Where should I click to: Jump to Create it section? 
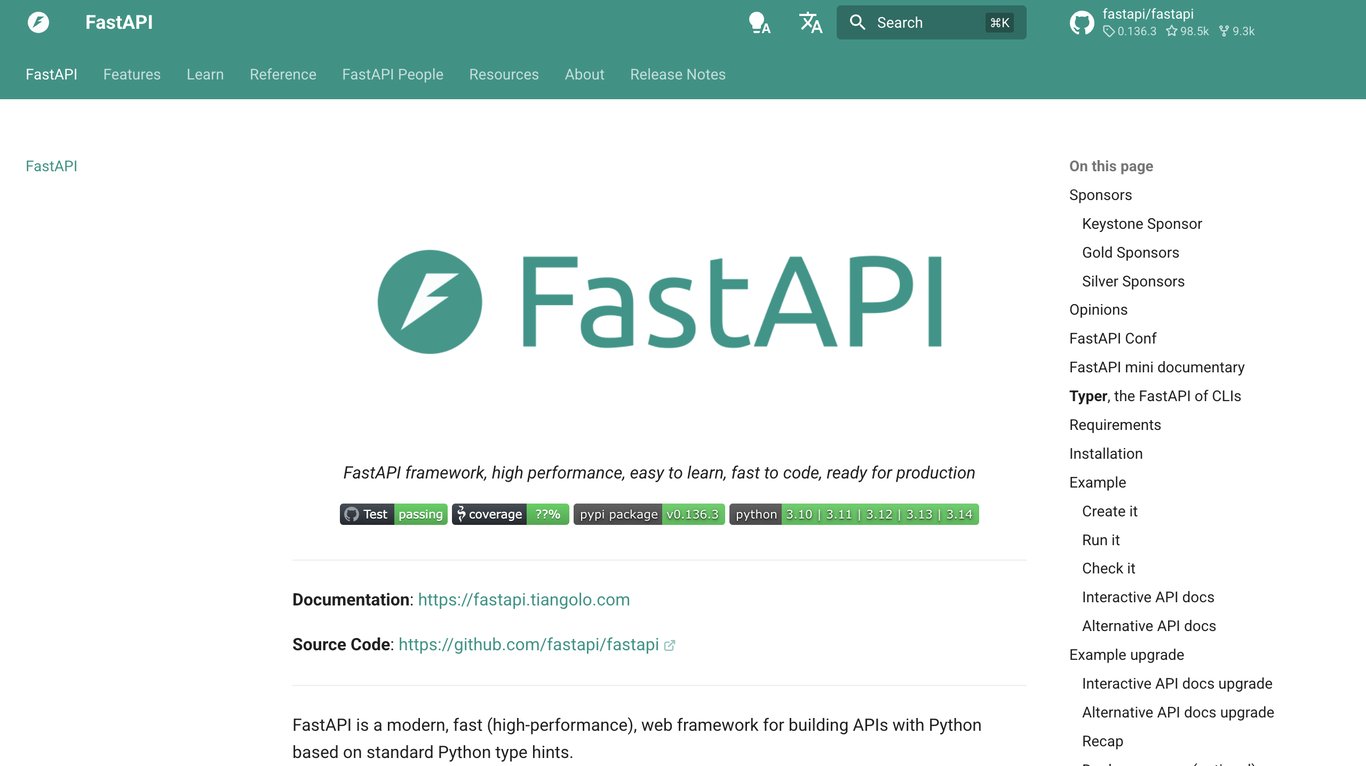pos(1110,511)
